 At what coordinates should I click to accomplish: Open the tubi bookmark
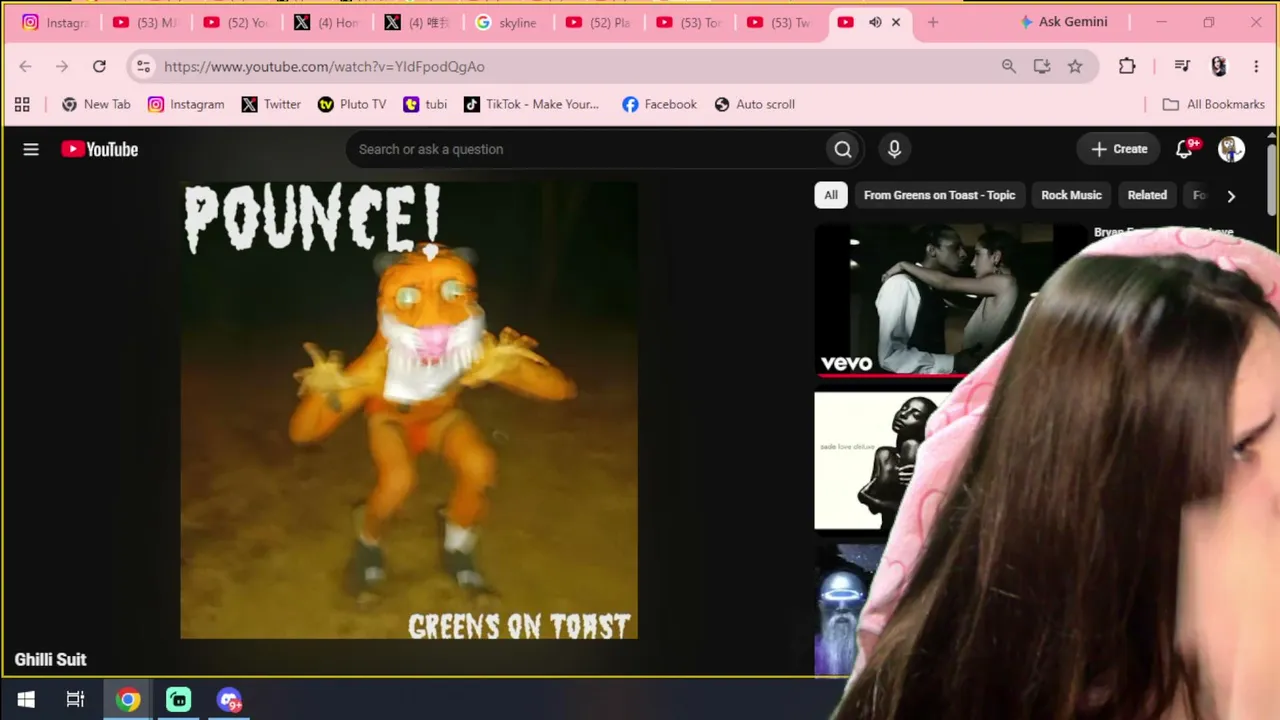[x=425, y=104]
